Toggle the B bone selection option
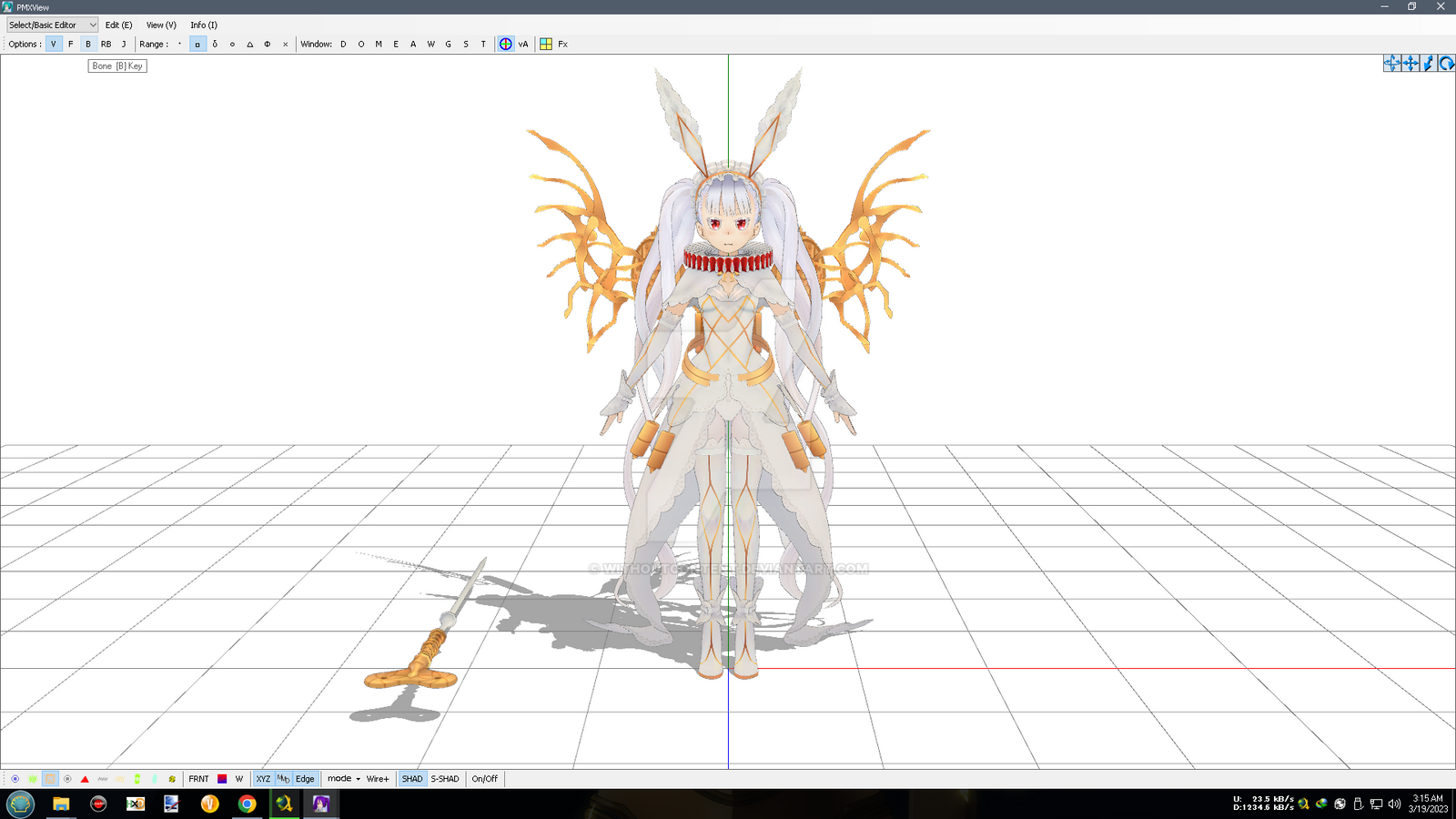 pyautogui.click(x=88, y=44)
